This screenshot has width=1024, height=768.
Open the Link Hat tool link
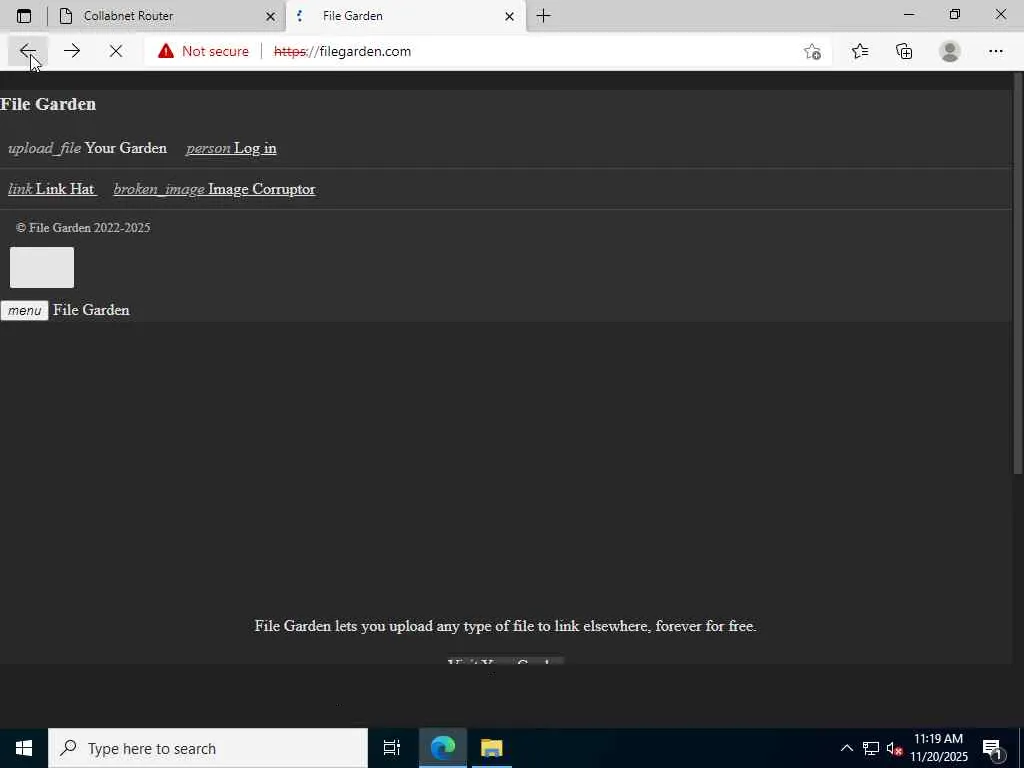[x=52, y=189]
